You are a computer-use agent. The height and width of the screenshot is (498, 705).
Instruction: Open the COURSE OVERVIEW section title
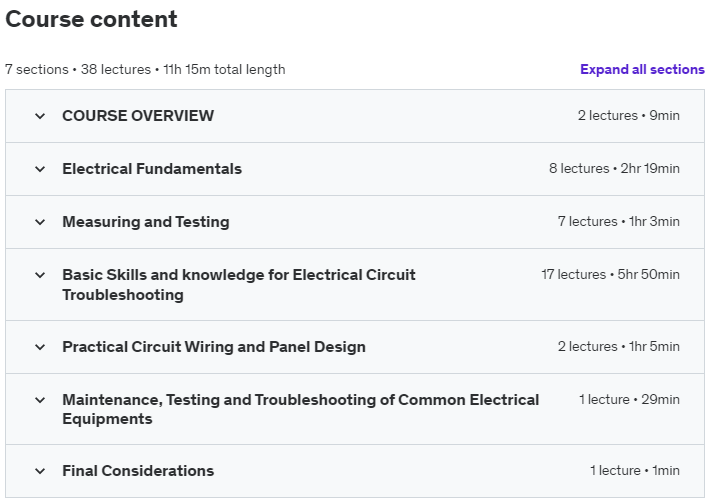pos(138,116)
